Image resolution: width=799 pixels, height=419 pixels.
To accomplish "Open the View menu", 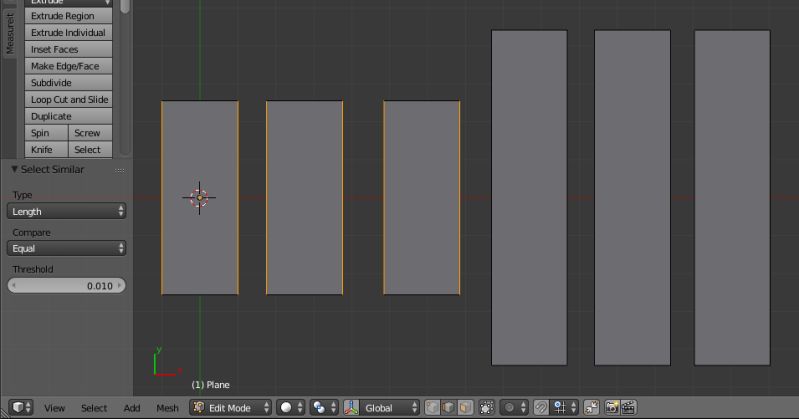I will [x=54, y=408].
